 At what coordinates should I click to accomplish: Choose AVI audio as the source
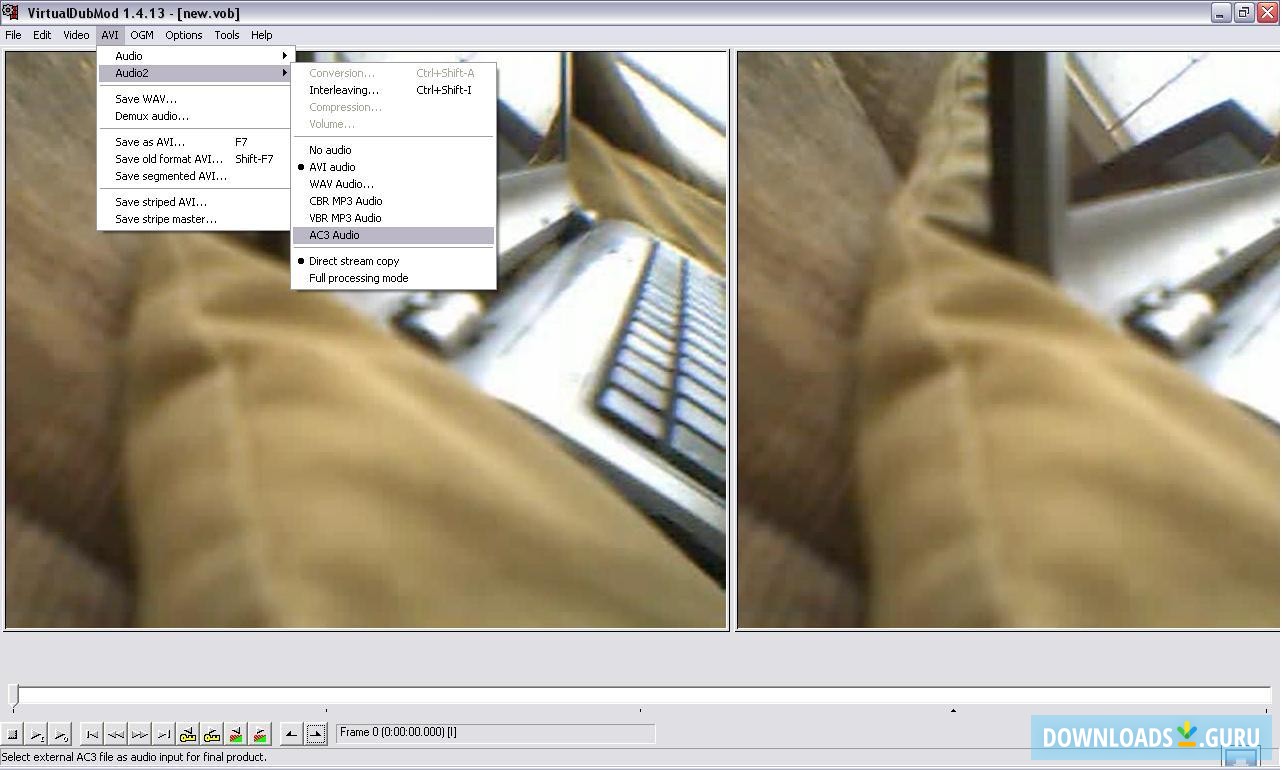394,167
